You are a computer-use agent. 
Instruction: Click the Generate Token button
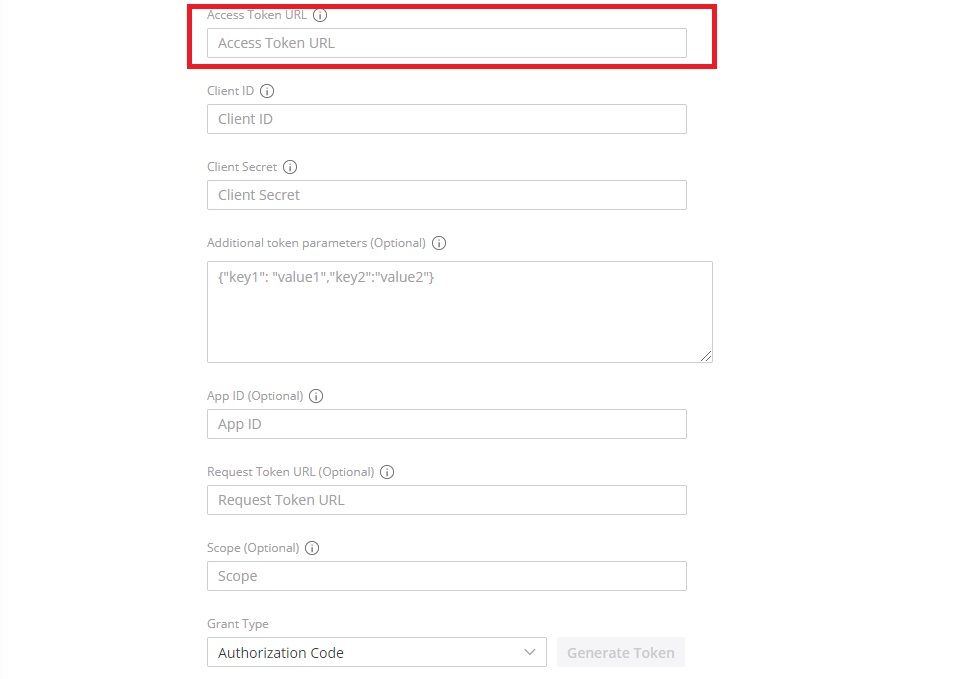(x=620, y=652)
